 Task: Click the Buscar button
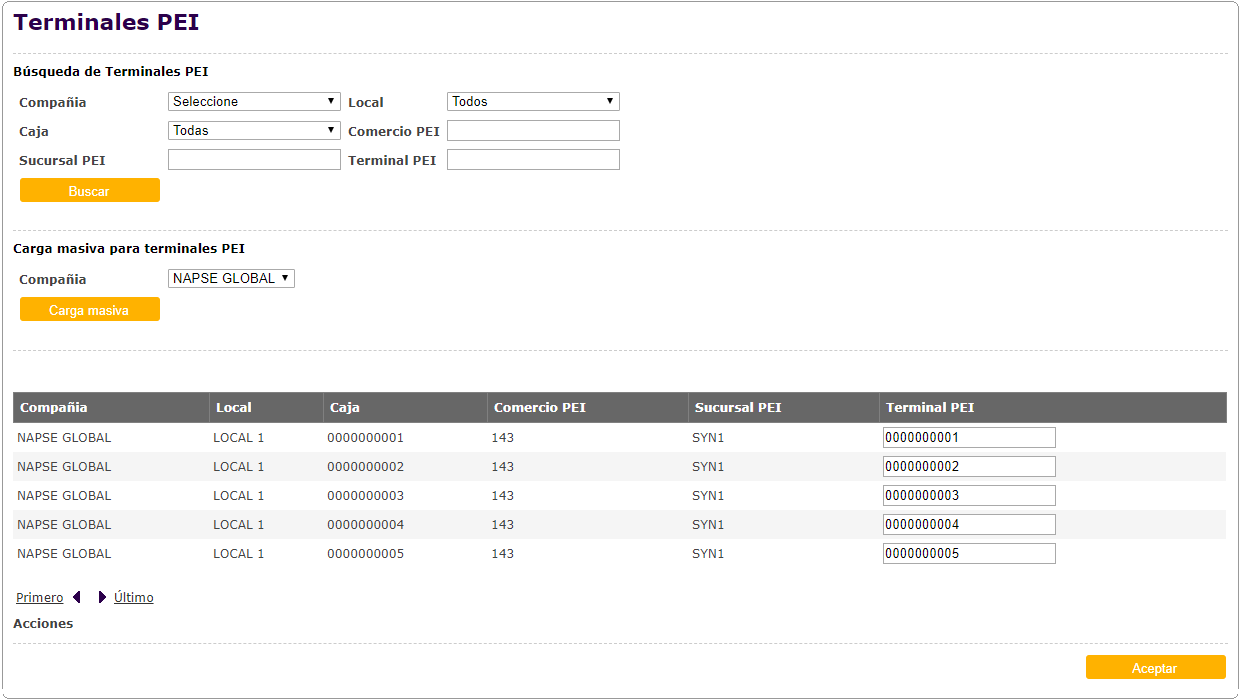[90, 191]
